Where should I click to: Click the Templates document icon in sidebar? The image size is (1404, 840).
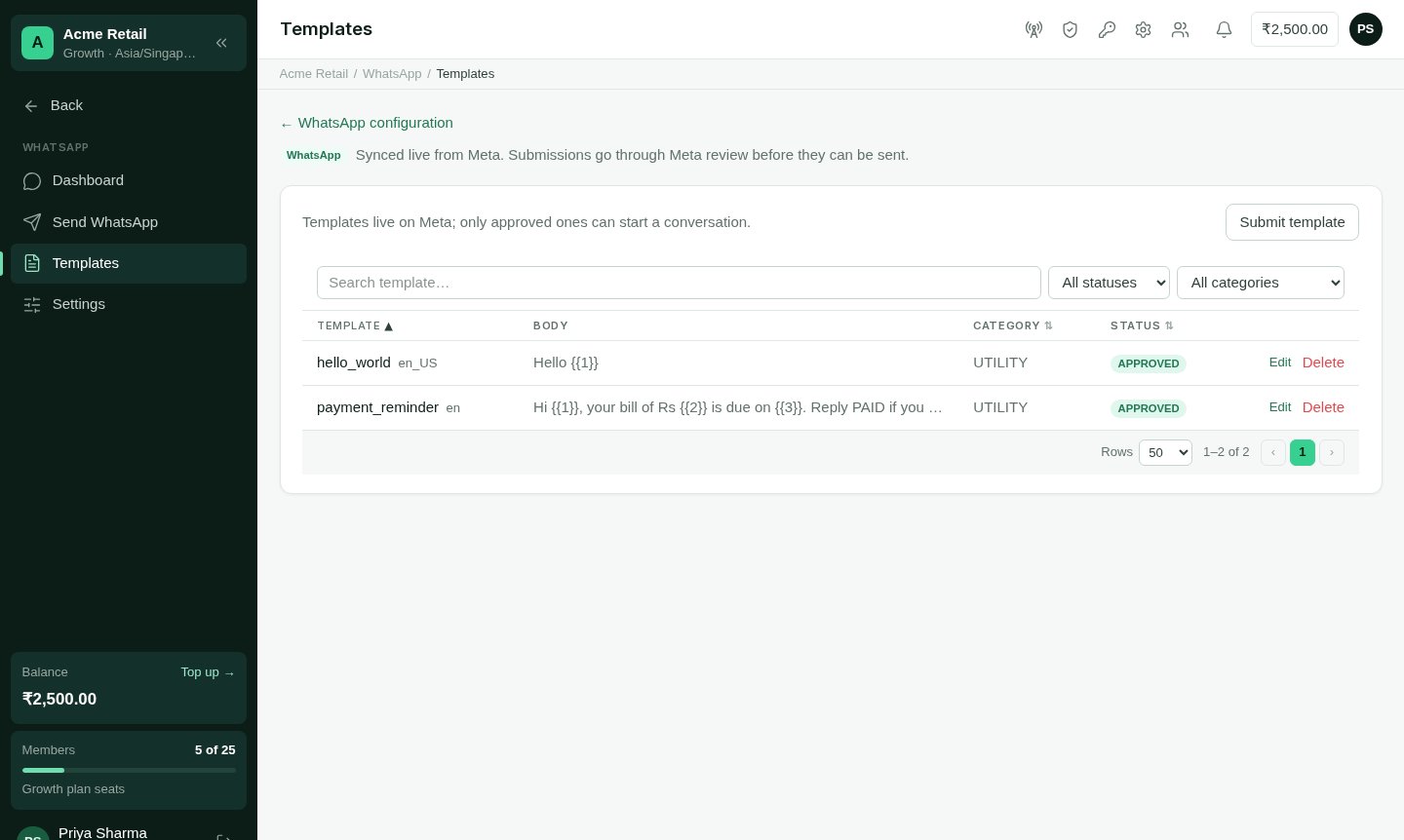tap(32, 263)
